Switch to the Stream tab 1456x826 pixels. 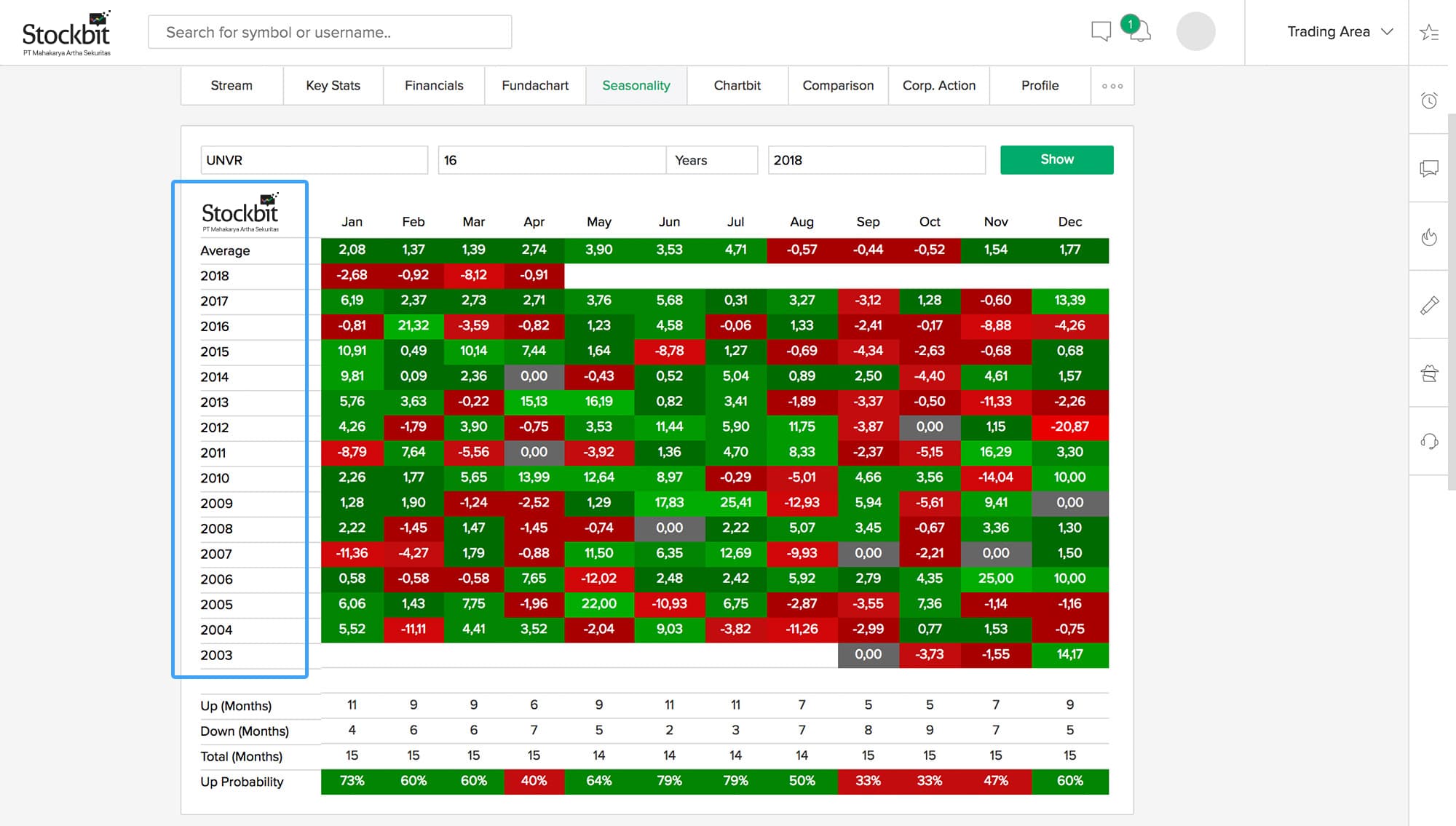click(x=232, y=86)
